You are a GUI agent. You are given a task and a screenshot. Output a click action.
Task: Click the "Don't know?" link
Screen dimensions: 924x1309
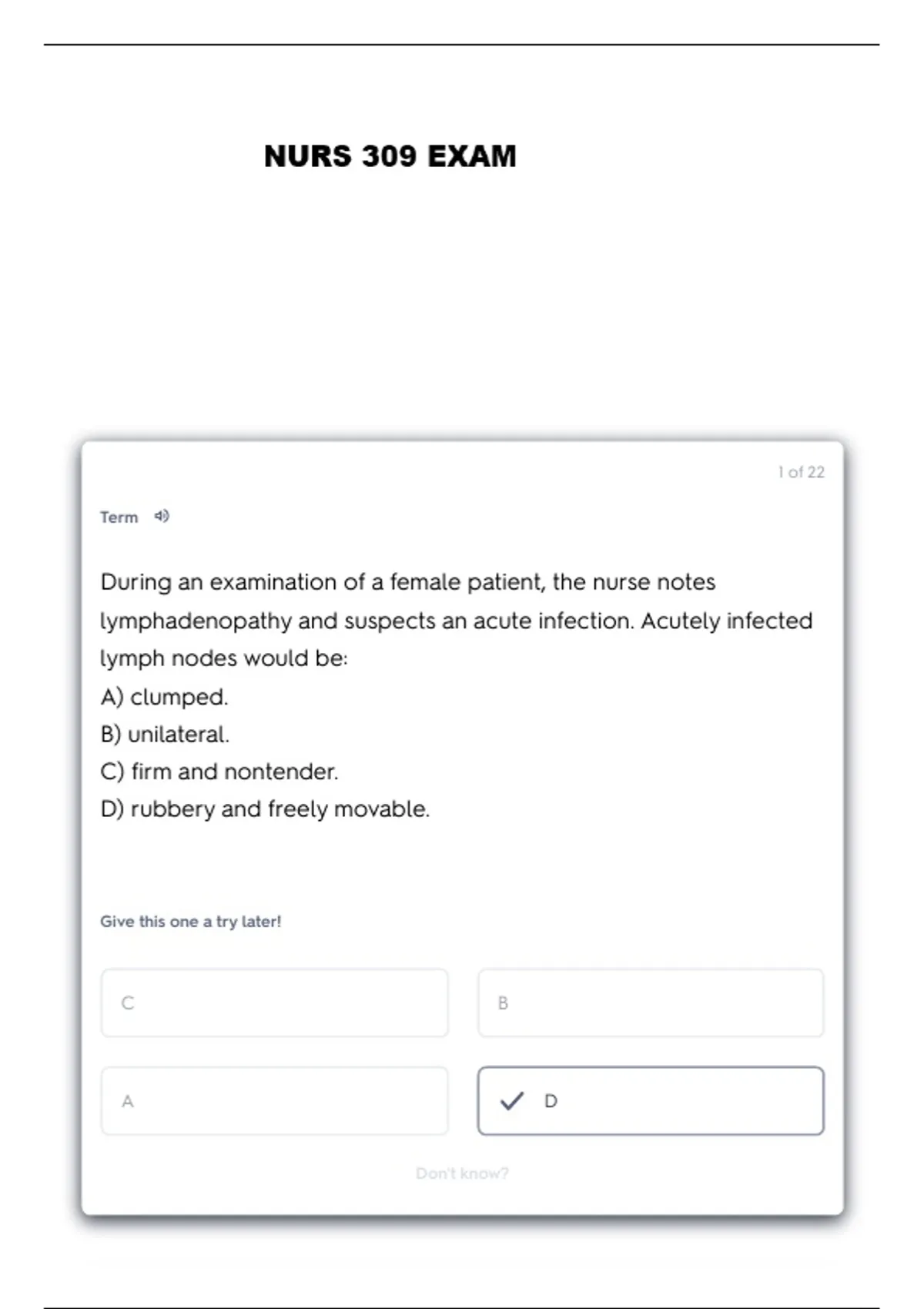coord(462,1173)
